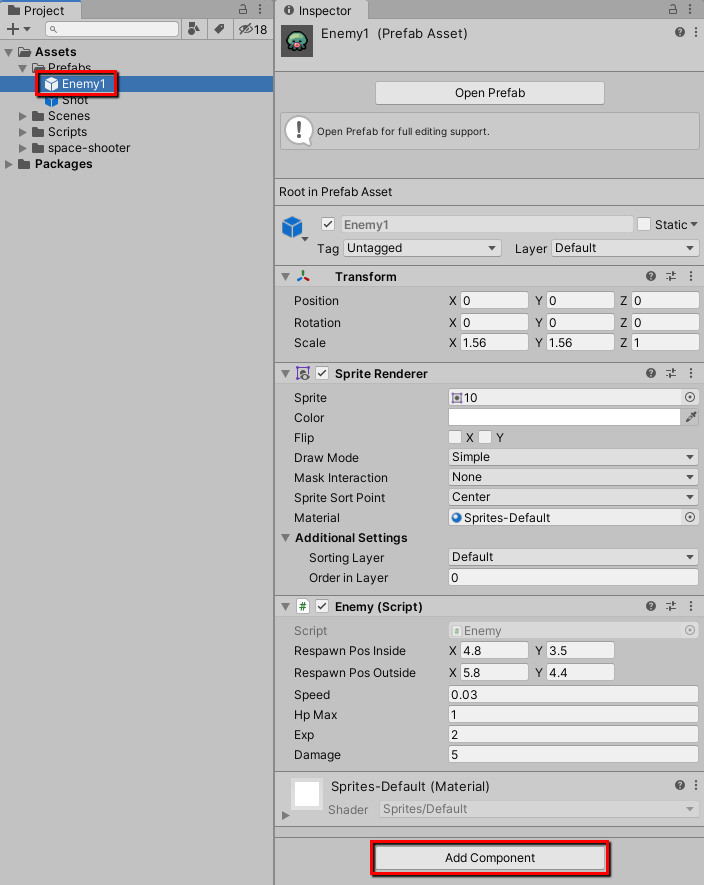Viewport: 704px width, 885px height.
Task: Select Enemy1 prefab in Project tree
Action: coord(136,84)
